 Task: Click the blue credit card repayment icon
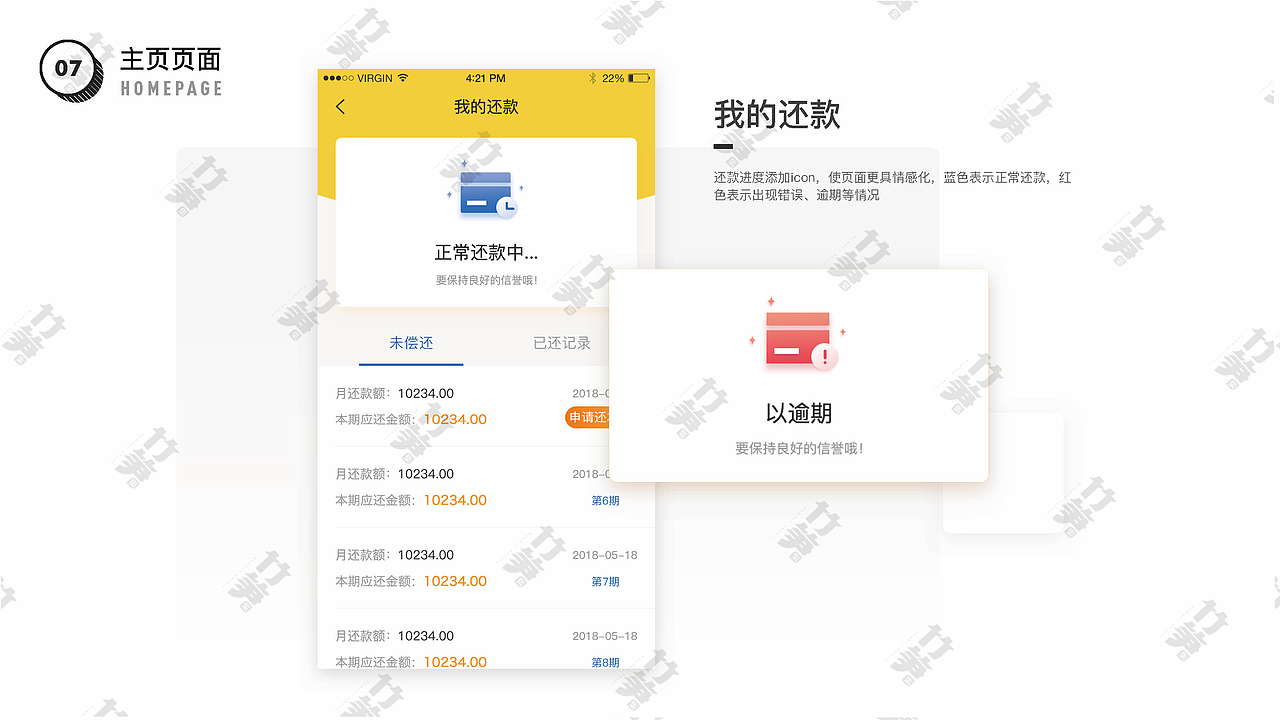click(486, 192)
